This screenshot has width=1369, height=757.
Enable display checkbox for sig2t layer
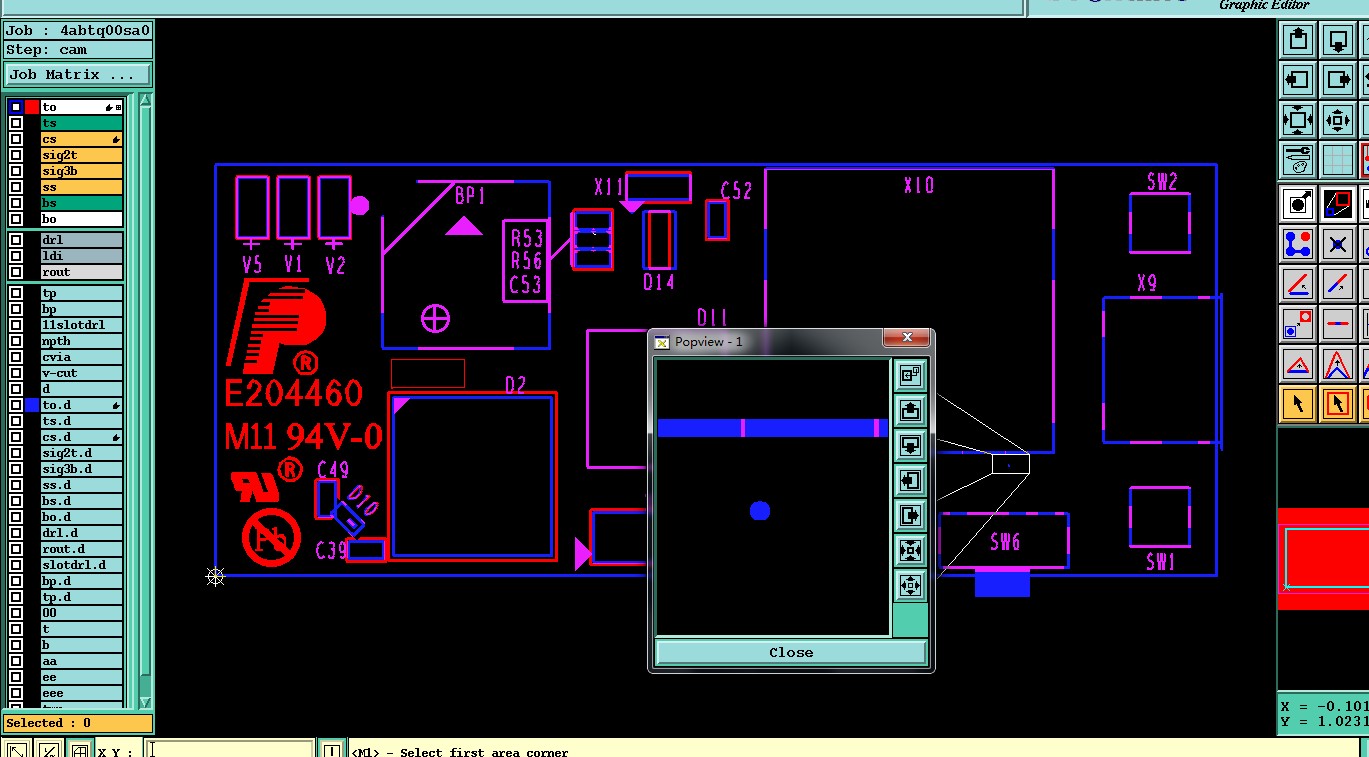16,155
